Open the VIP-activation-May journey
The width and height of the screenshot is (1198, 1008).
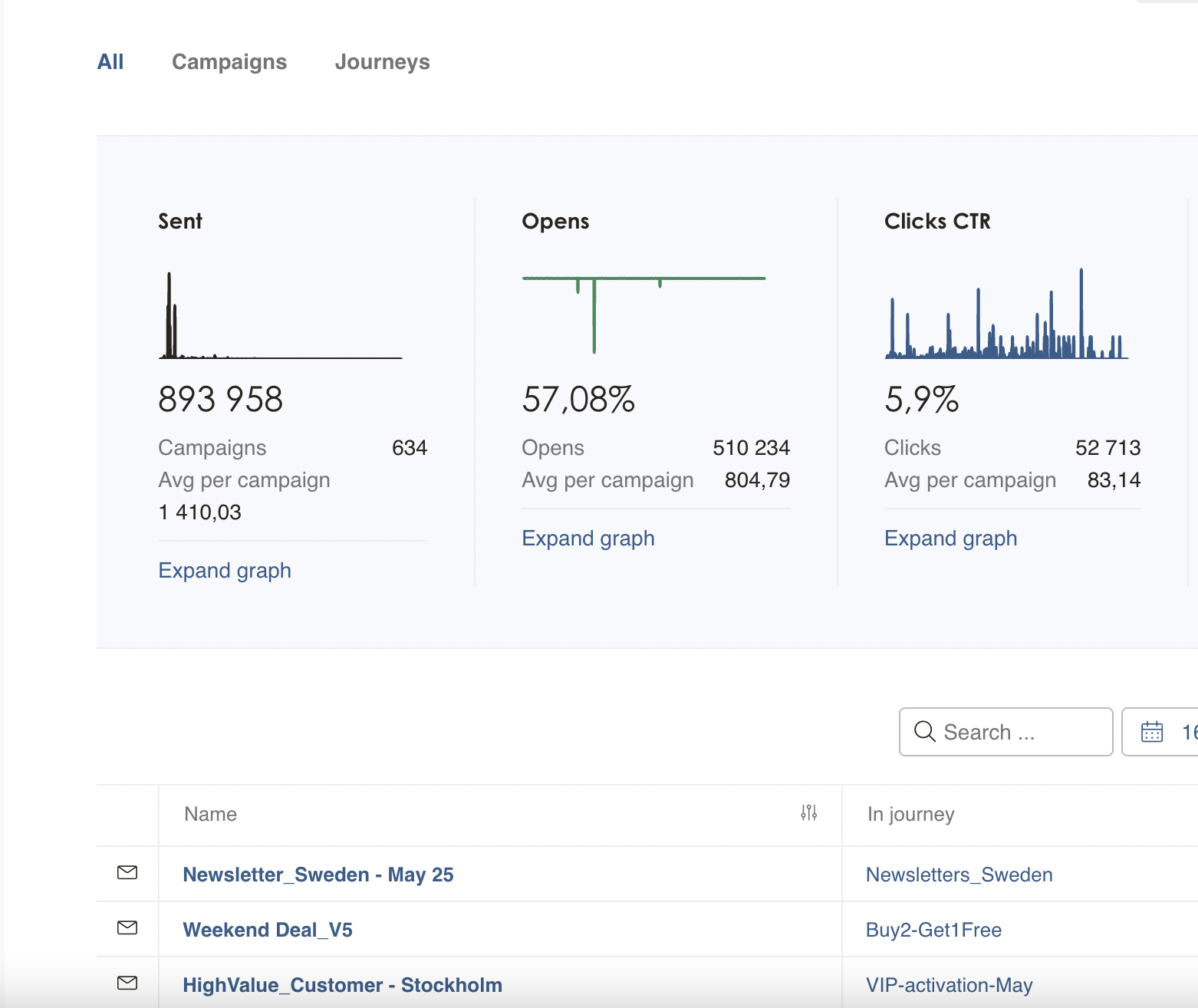(949, 985)
